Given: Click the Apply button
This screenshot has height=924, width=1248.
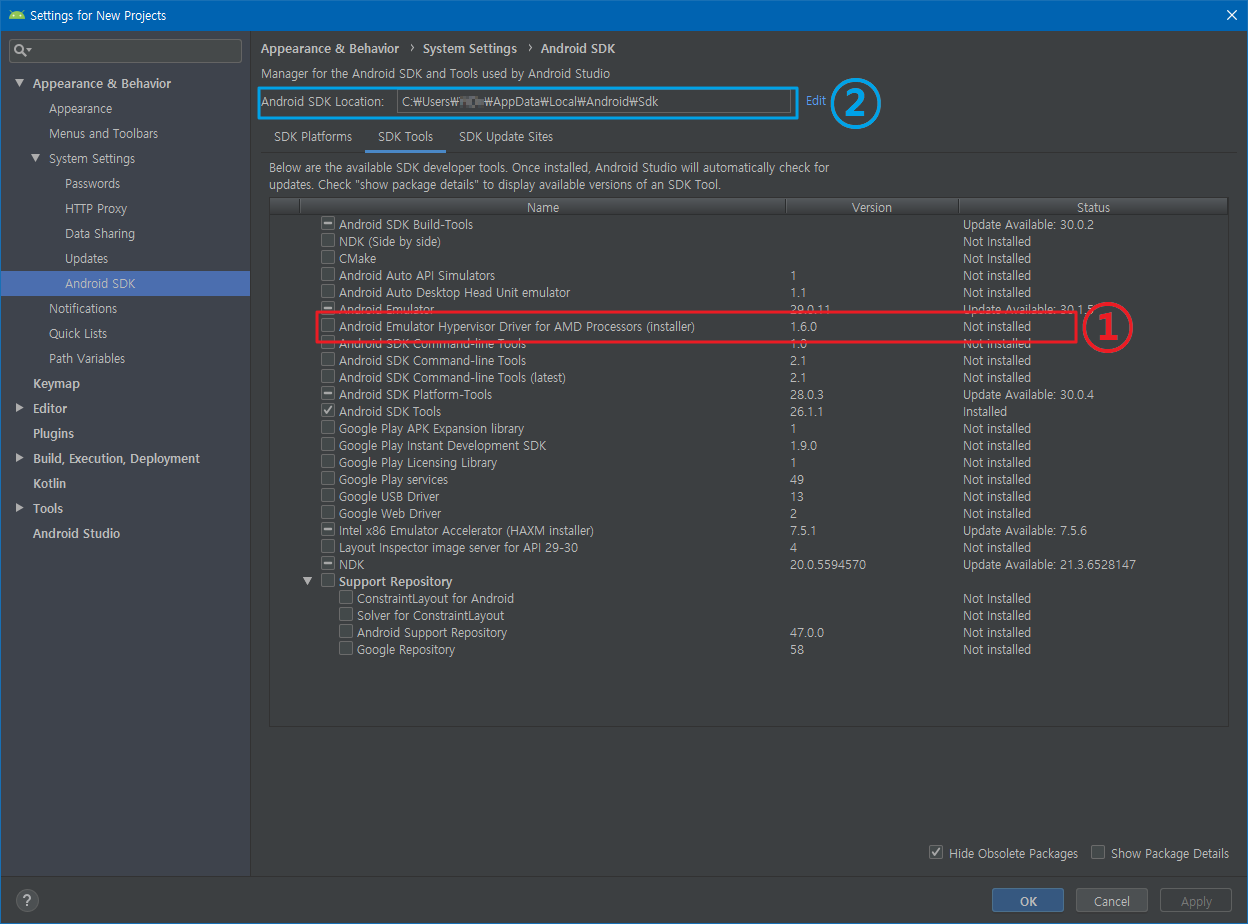Looking at the screenshot, I should click(x=1196, y=901).
